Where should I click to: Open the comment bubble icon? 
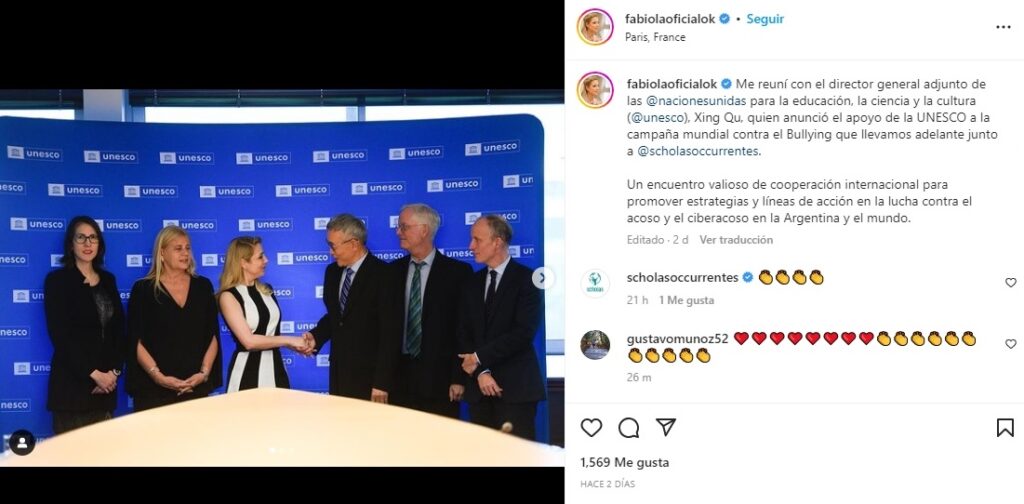[628, 428]
